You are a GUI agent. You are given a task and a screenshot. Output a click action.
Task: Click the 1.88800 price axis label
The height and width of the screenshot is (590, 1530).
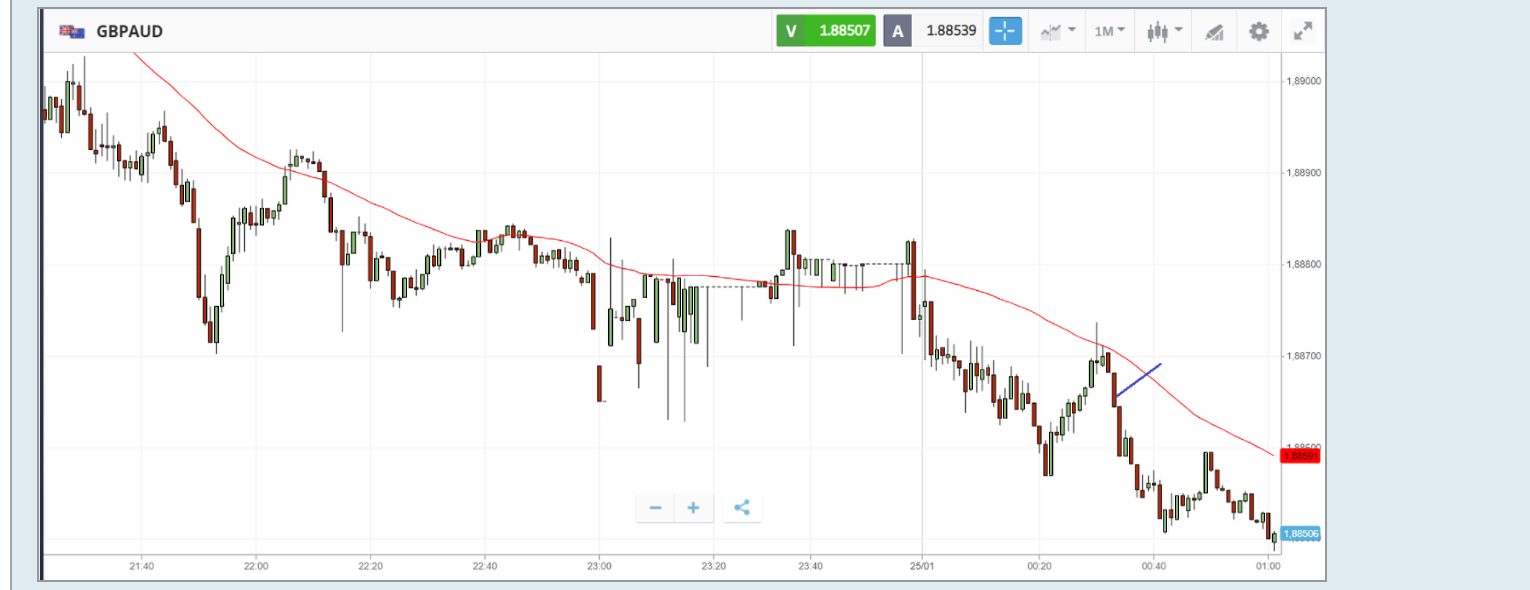[1302, 265]
